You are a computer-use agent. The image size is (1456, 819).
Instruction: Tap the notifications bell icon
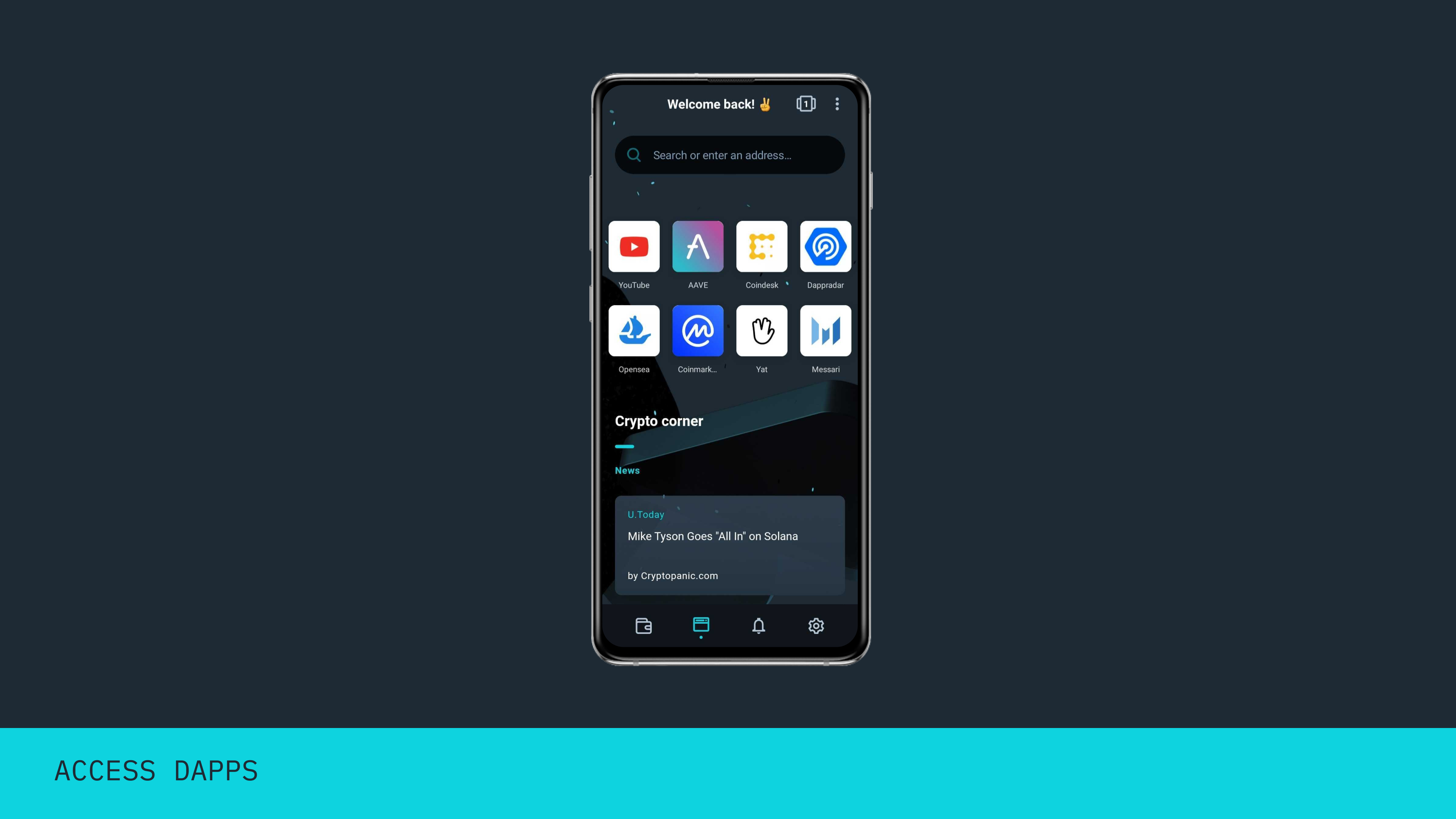pos(758,625)
